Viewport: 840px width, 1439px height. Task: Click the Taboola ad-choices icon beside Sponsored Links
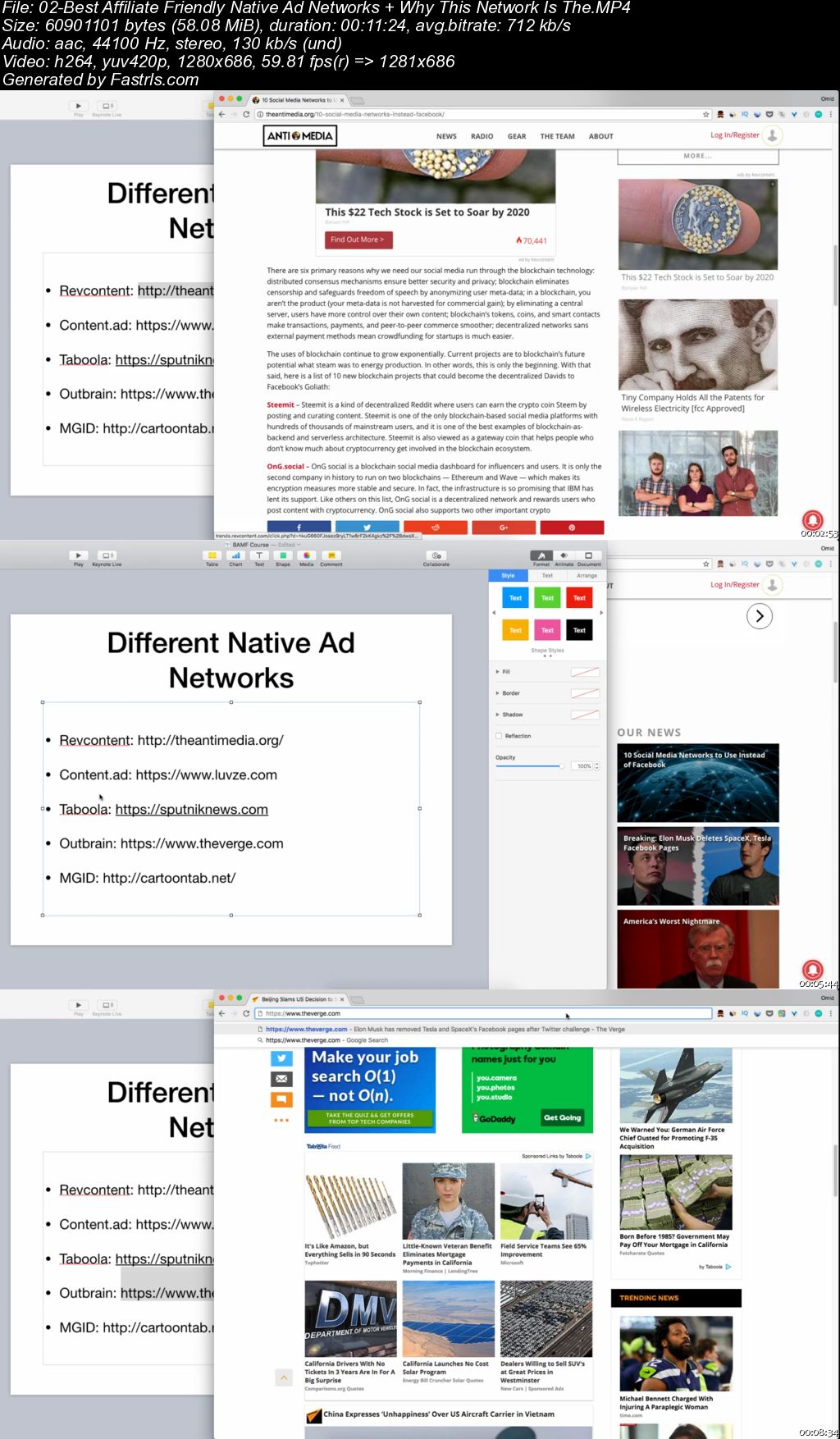588,1156
